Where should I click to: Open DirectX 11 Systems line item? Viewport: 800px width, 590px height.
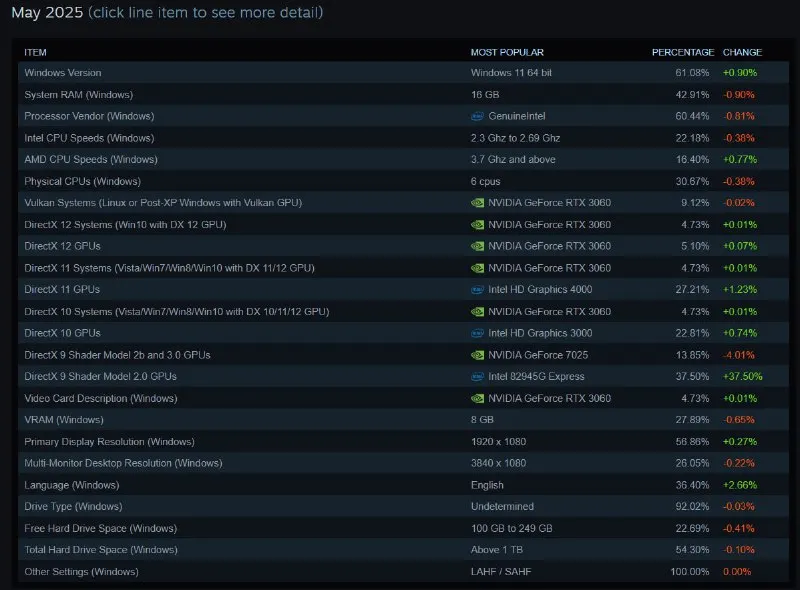click(403, 268)
